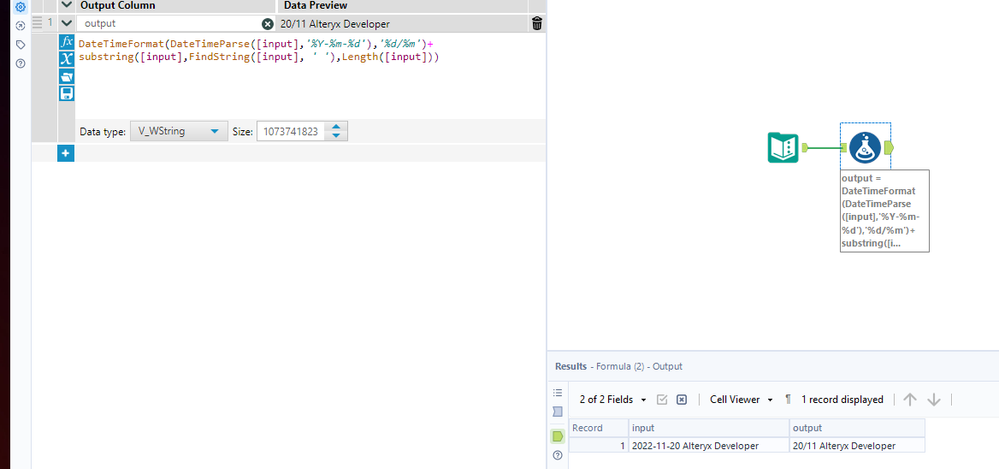Click the Size field showing 1073741823
This screenshot has width=999, height=469.
pyautogui.click(x=291, y=132)
